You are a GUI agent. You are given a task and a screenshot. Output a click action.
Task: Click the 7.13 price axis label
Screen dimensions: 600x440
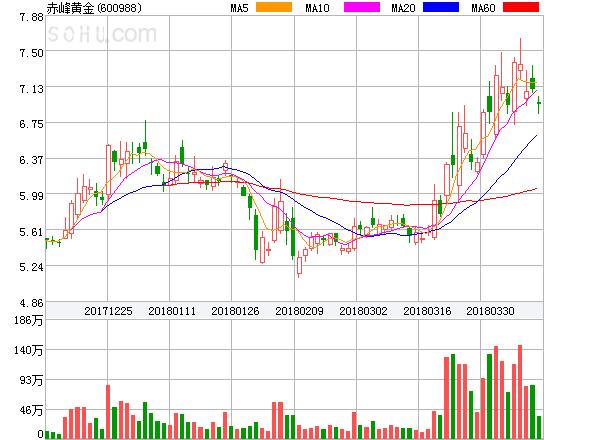[31, 89]
